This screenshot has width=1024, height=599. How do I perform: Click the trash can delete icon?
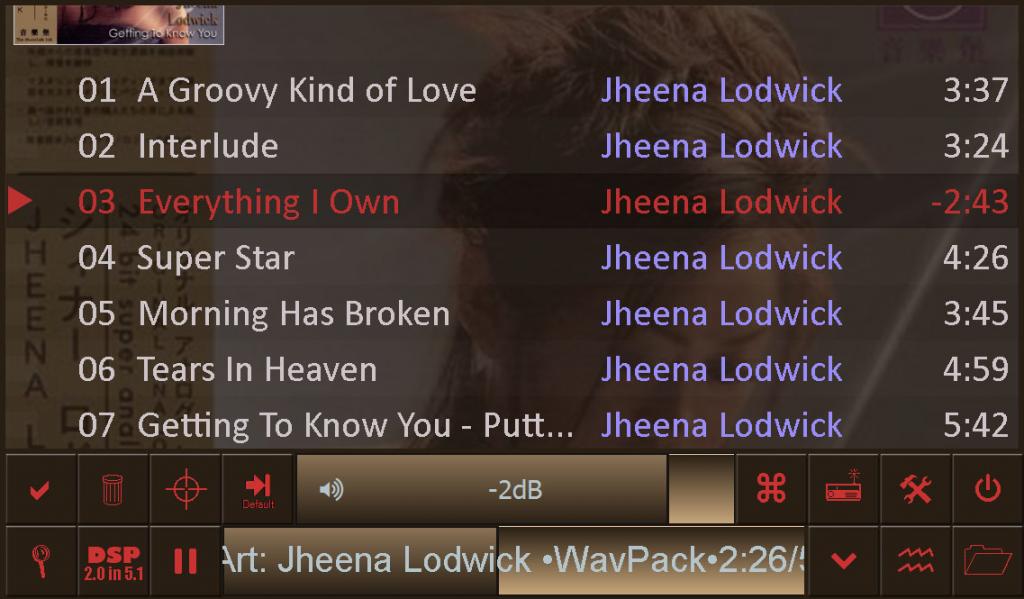point(113,489)
